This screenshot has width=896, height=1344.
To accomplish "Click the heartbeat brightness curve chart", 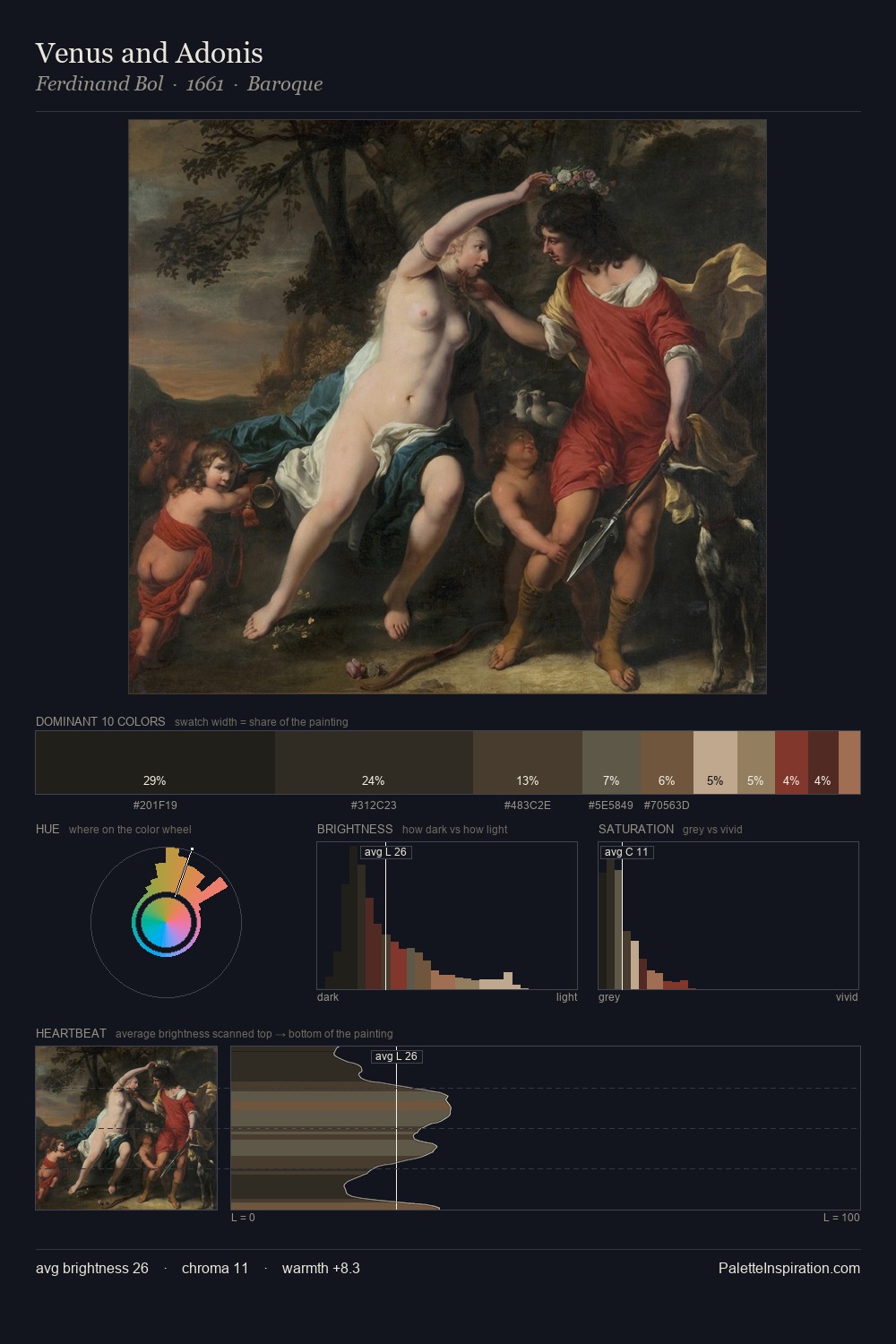I will pyautogui.click(x=546, y=1128).
